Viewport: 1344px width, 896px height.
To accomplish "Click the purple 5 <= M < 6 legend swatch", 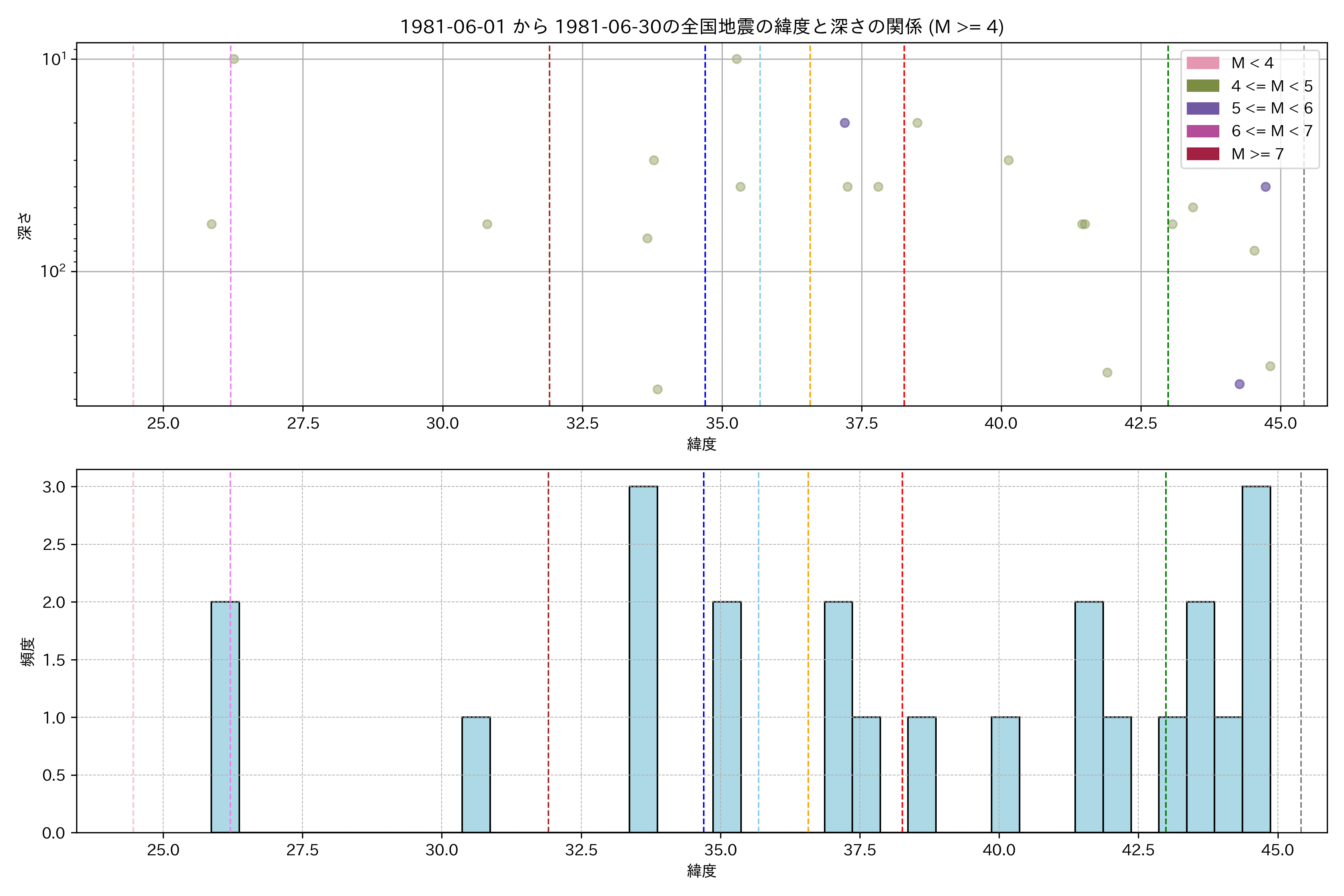I will pos(1203,109).
